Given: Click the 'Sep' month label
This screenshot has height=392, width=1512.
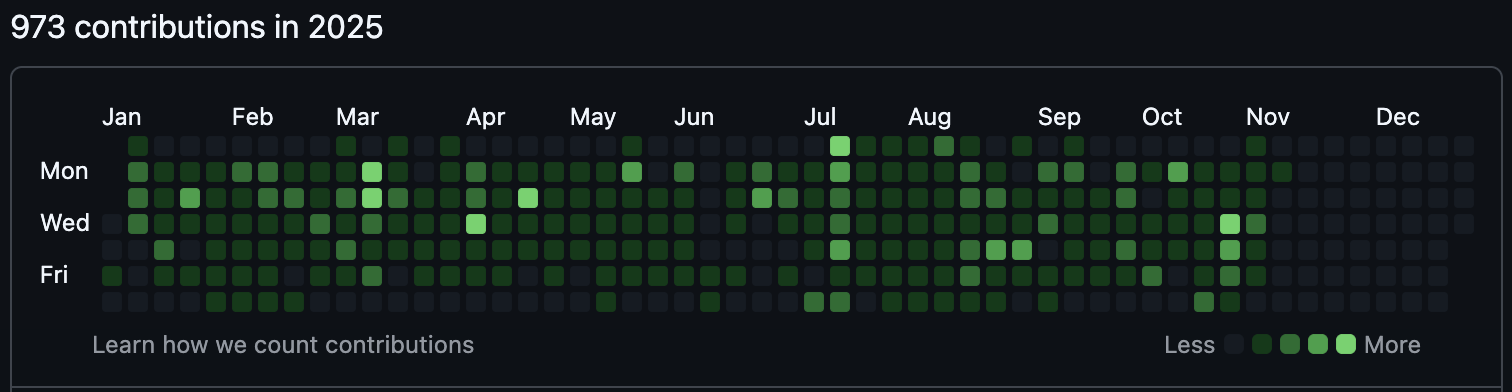Looking at the screenshot, I should [x=1059, y=117].
